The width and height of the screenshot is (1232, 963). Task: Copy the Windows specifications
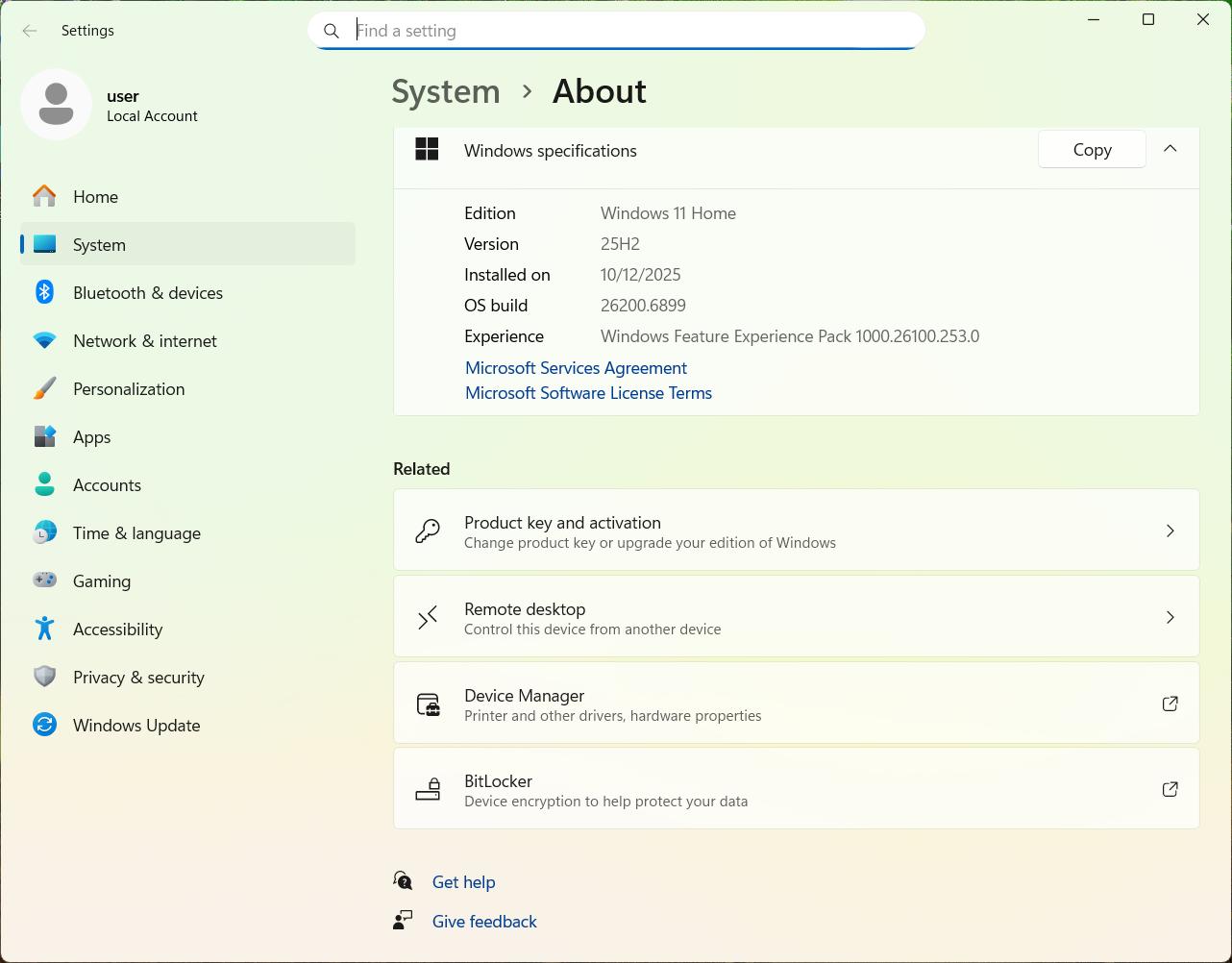1092,149
